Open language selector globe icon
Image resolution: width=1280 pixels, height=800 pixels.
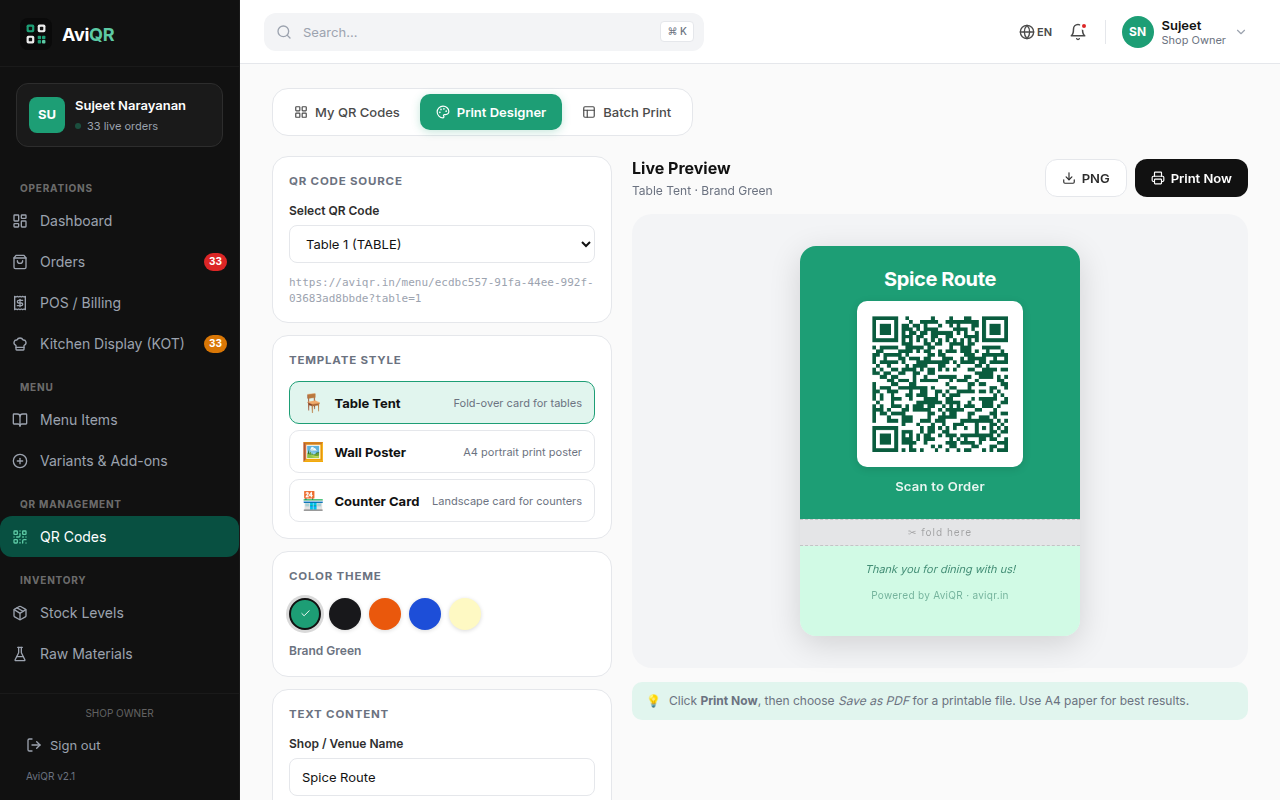(x=1027, y=32)
